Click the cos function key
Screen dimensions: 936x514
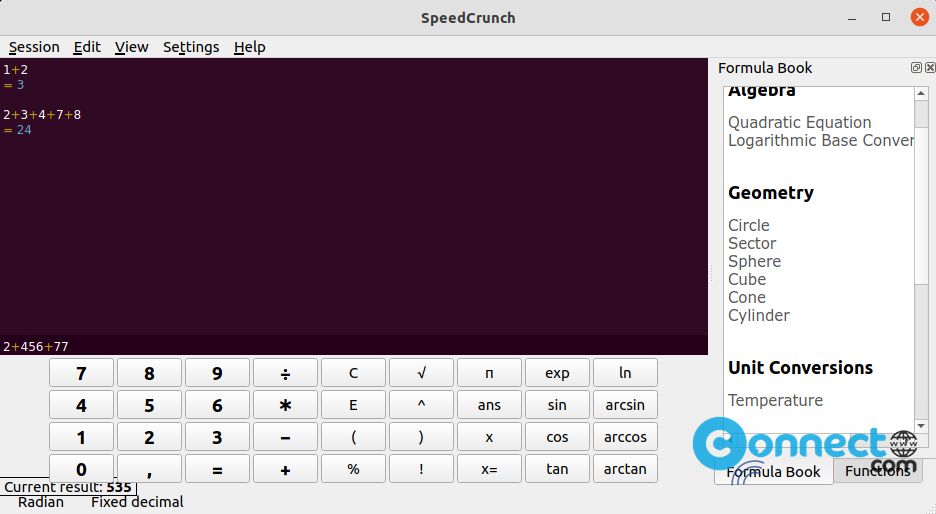point(558,437)
